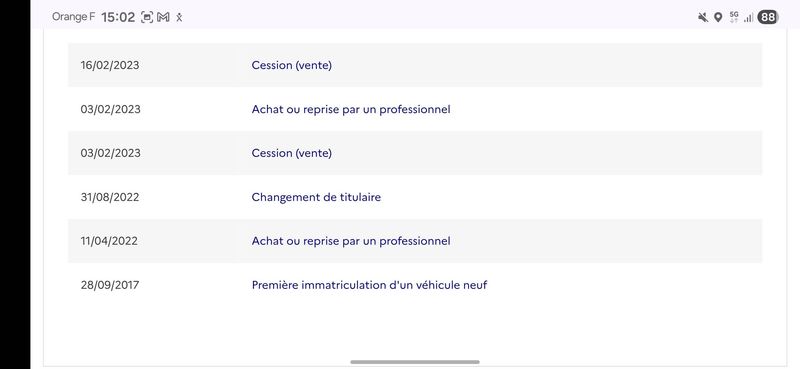800x369 pixels.
Task: Tap the screen capture icon in status bar
Action: pyautogui.click(x=147, y=17)
